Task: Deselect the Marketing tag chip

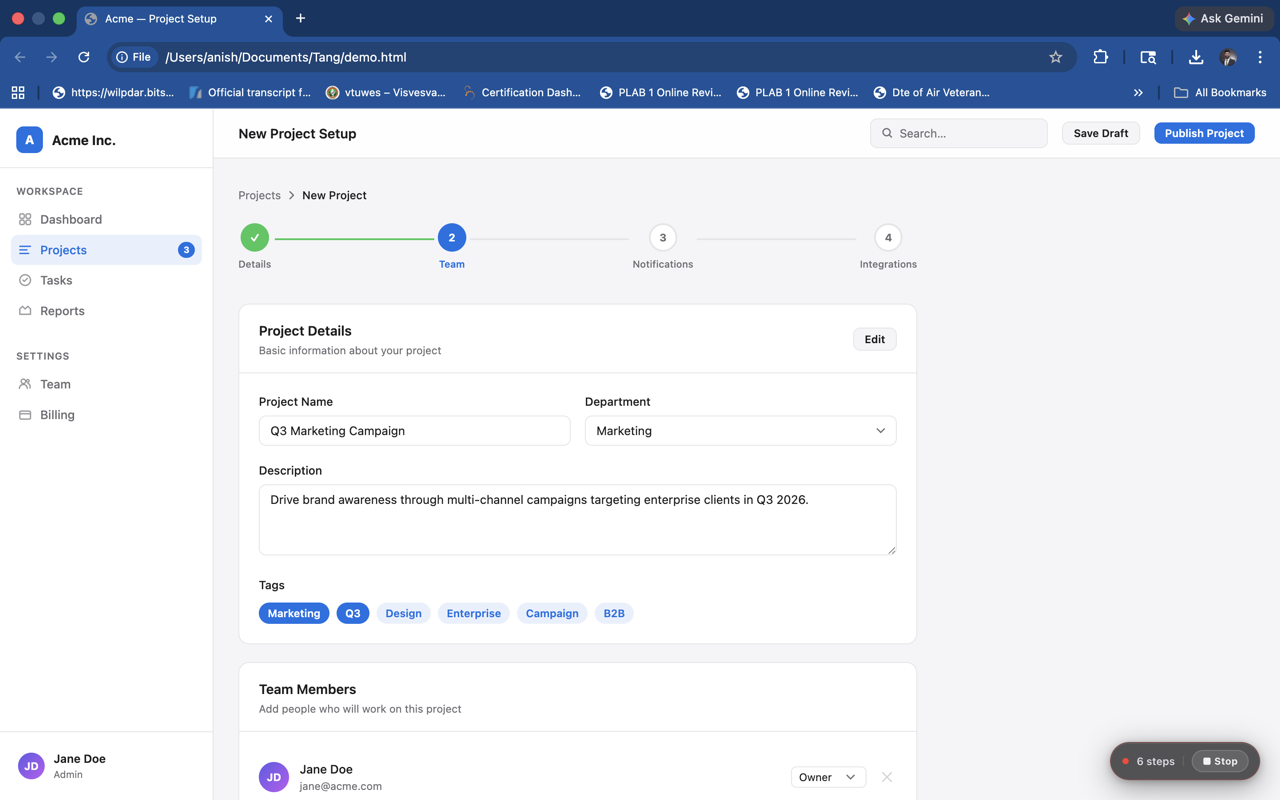Action: click(x=294, y=613)
